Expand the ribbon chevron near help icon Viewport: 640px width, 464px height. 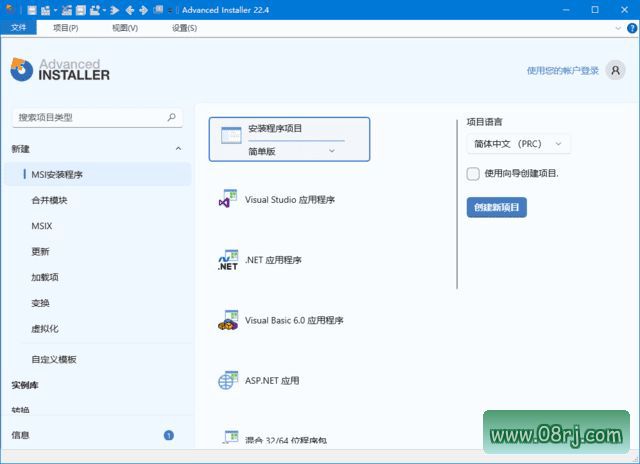click(x=618, y=28)
